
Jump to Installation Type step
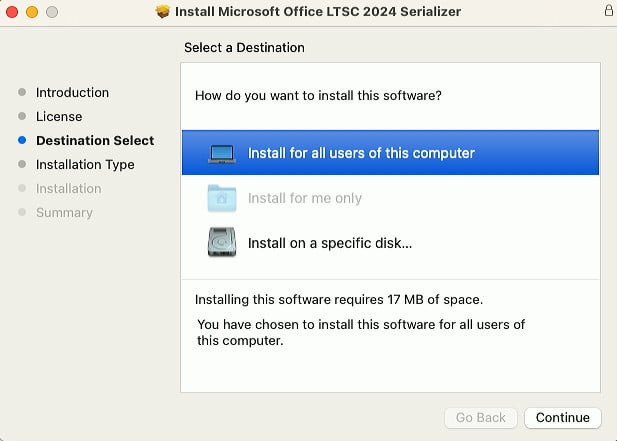(85, 164)
